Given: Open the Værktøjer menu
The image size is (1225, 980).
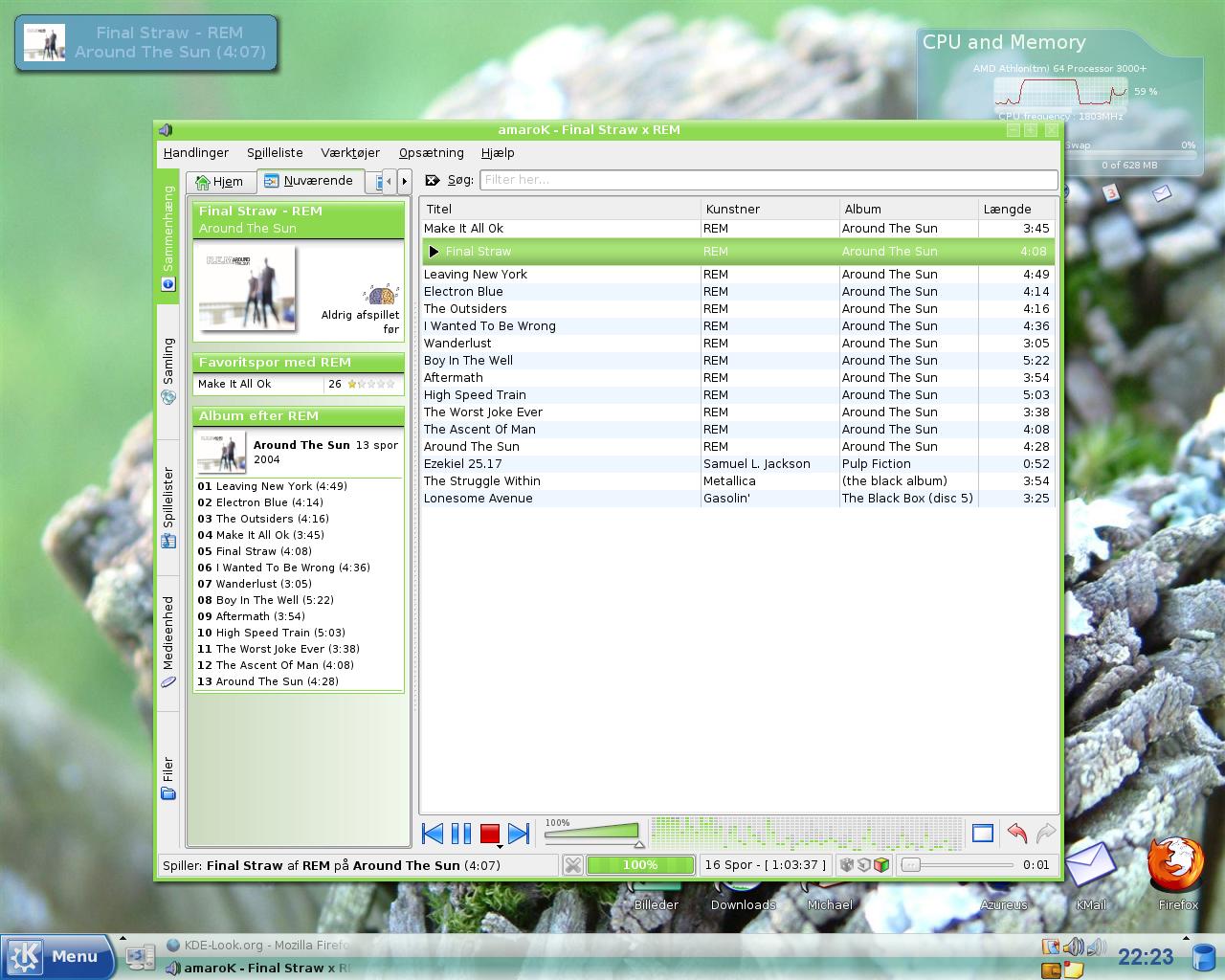Looking at the screenshot, I should tap(350, 152).
